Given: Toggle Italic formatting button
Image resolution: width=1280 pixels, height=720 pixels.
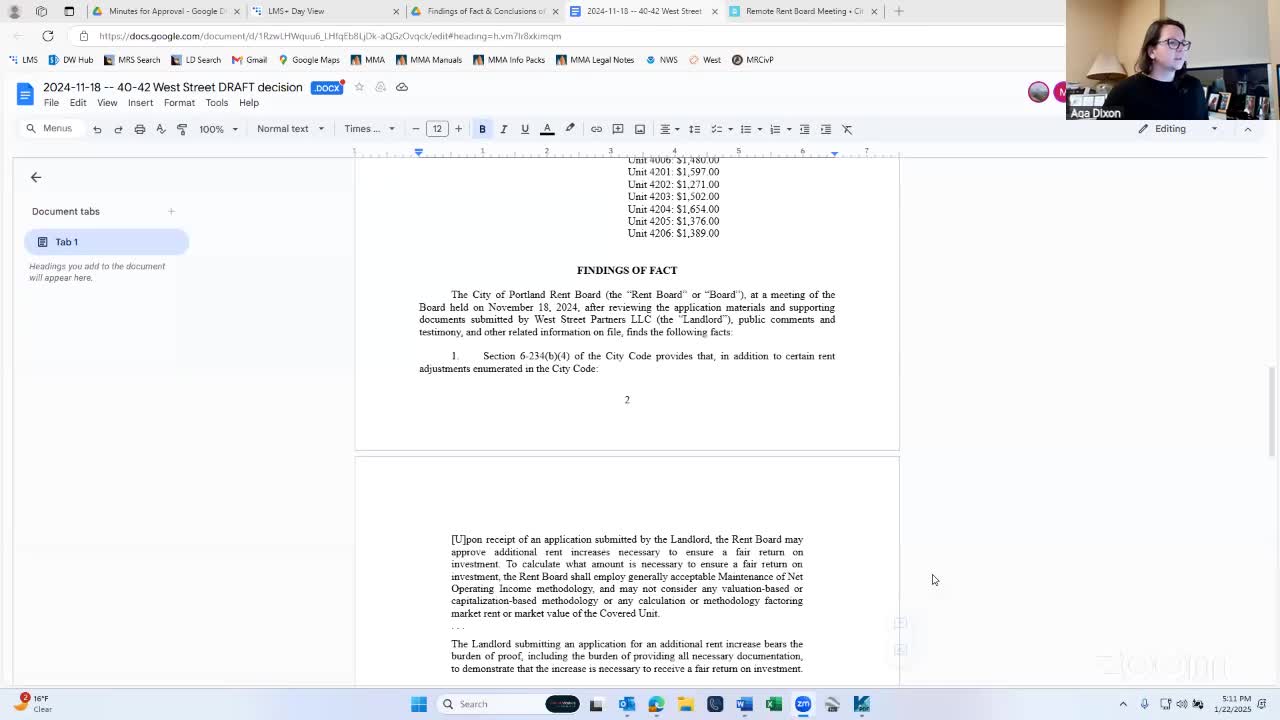Looking at the screenshot, I should click(x=503, y=129).
